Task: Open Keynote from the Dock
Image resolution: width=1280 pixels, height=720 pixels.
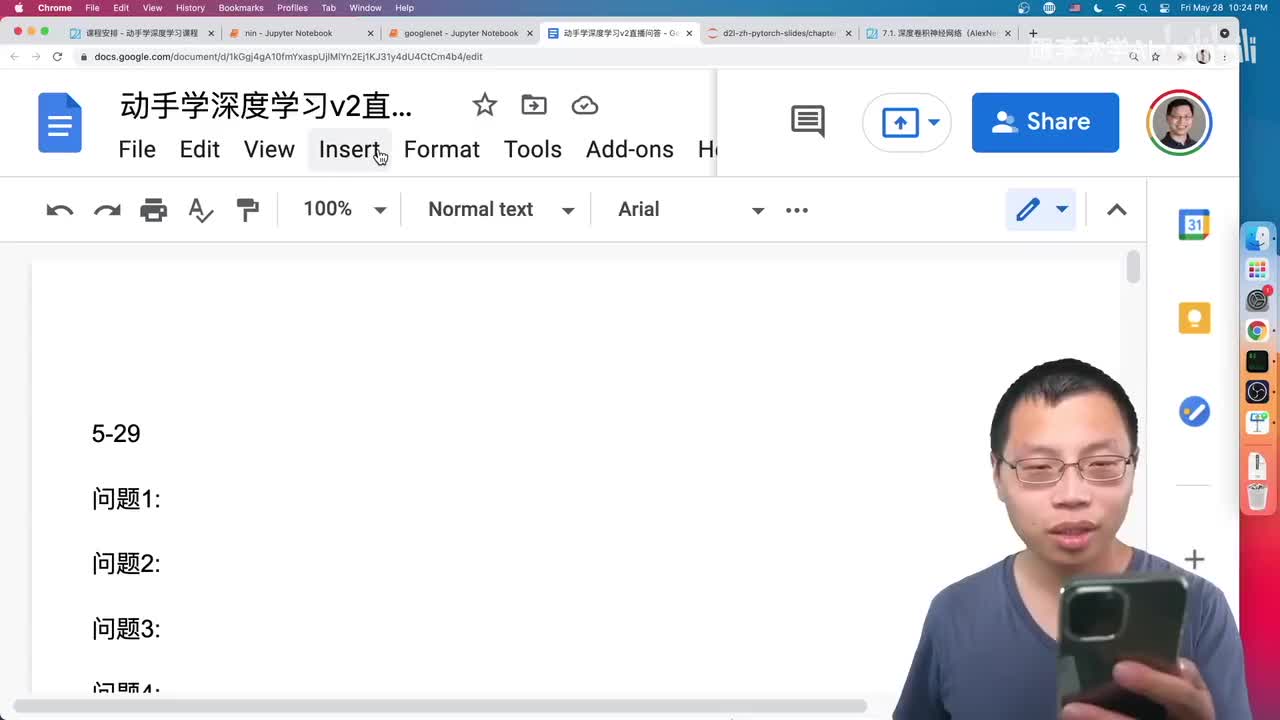Action: (x=1258, y=422)
